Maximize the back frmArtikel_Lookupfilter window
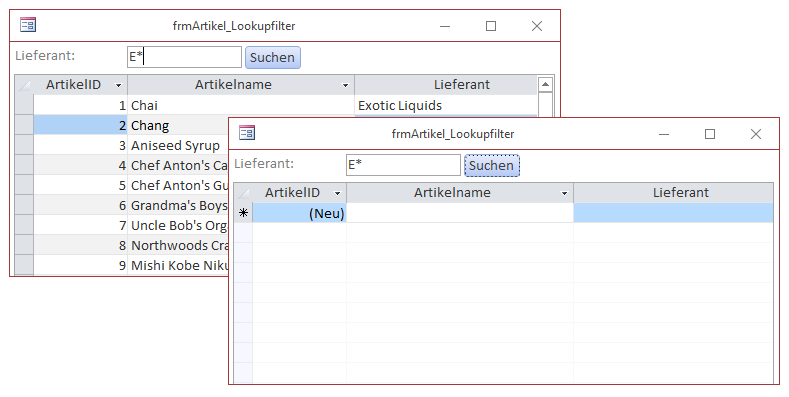Image resolution: width=789 pixels, height=397 pixels. (x=491, y=26)
